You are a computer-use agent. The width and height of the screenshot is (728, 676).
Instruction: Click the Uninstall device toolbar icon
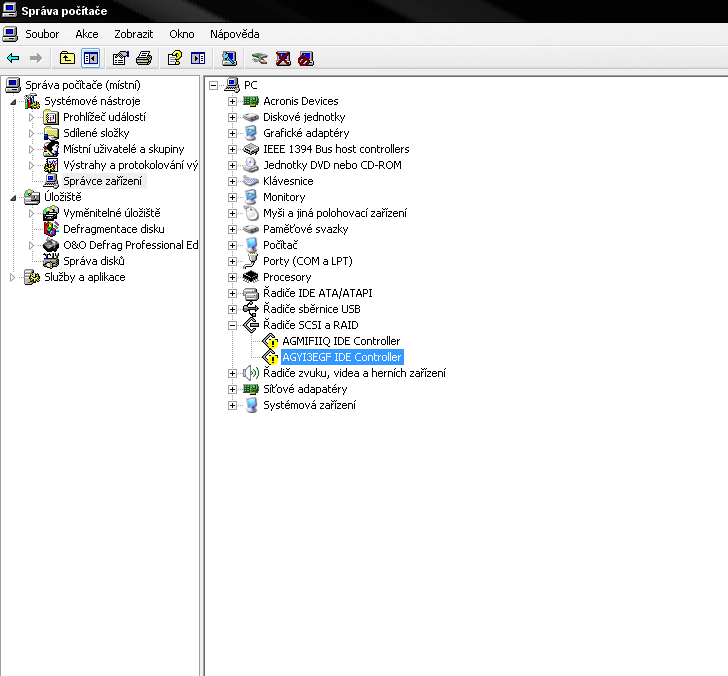(283, 58)
